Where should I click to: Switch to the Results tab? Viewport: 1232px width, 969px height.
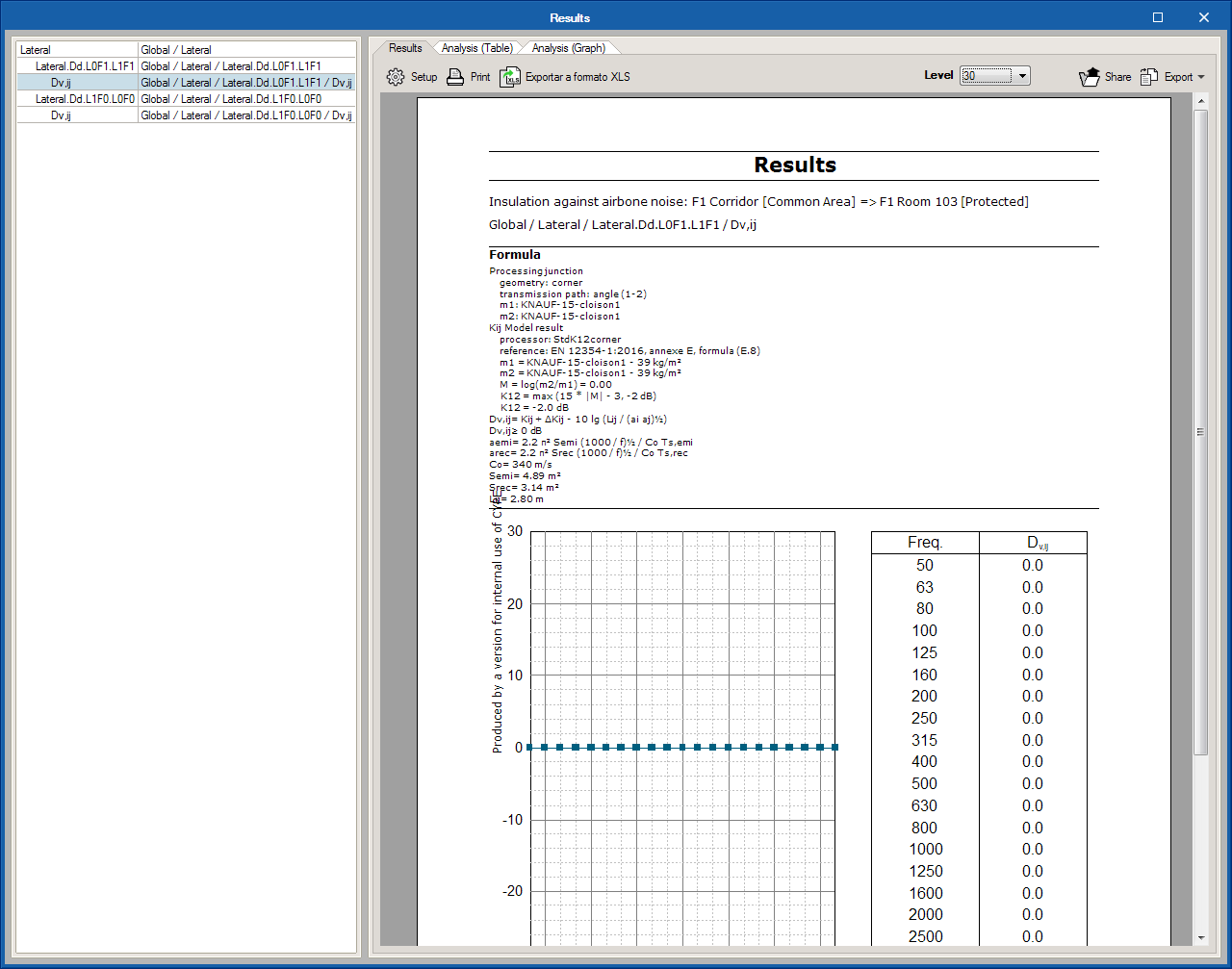click(x=405, y=48)
